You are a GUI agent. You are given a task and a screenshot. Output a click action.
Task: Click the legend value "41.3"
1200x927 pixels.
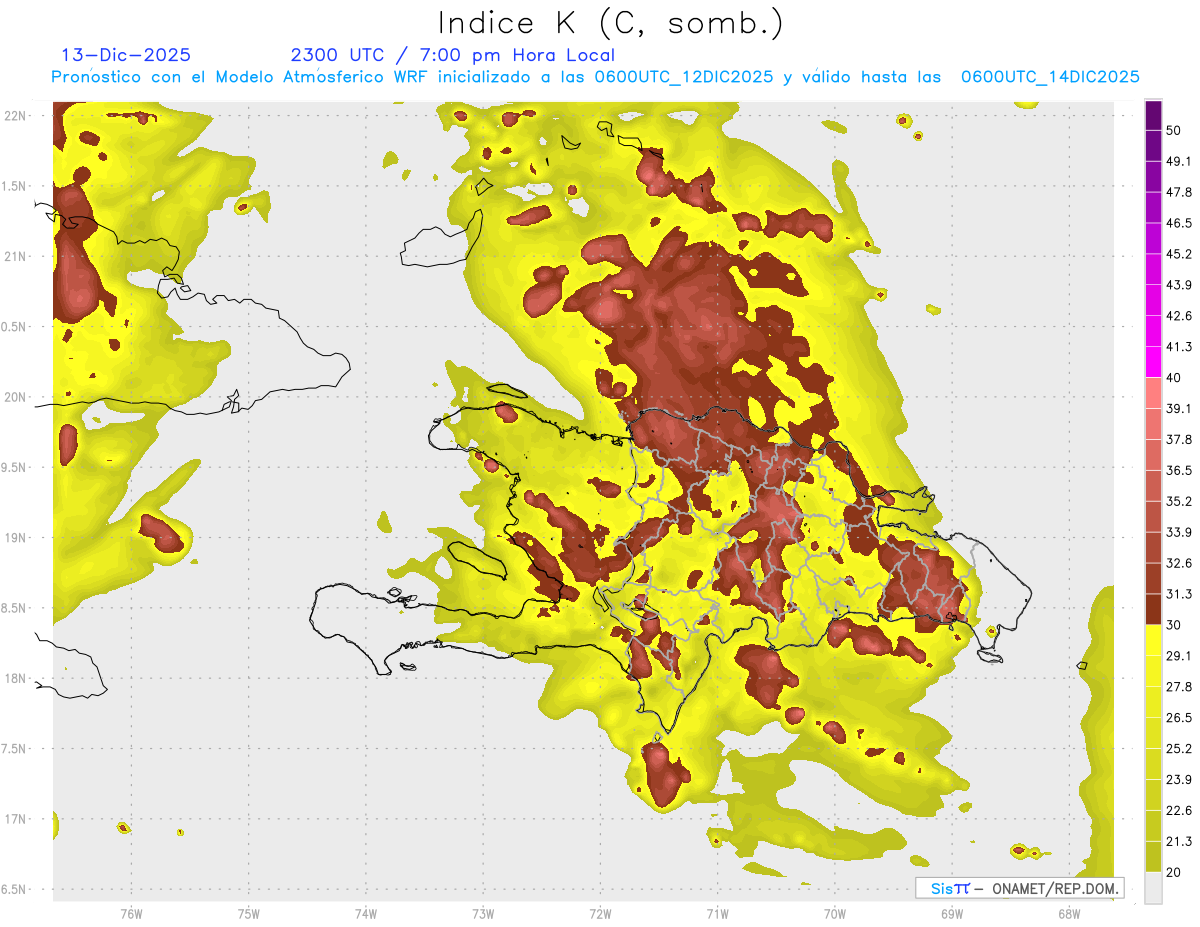pyautogui.click(x=1179, y=347)
